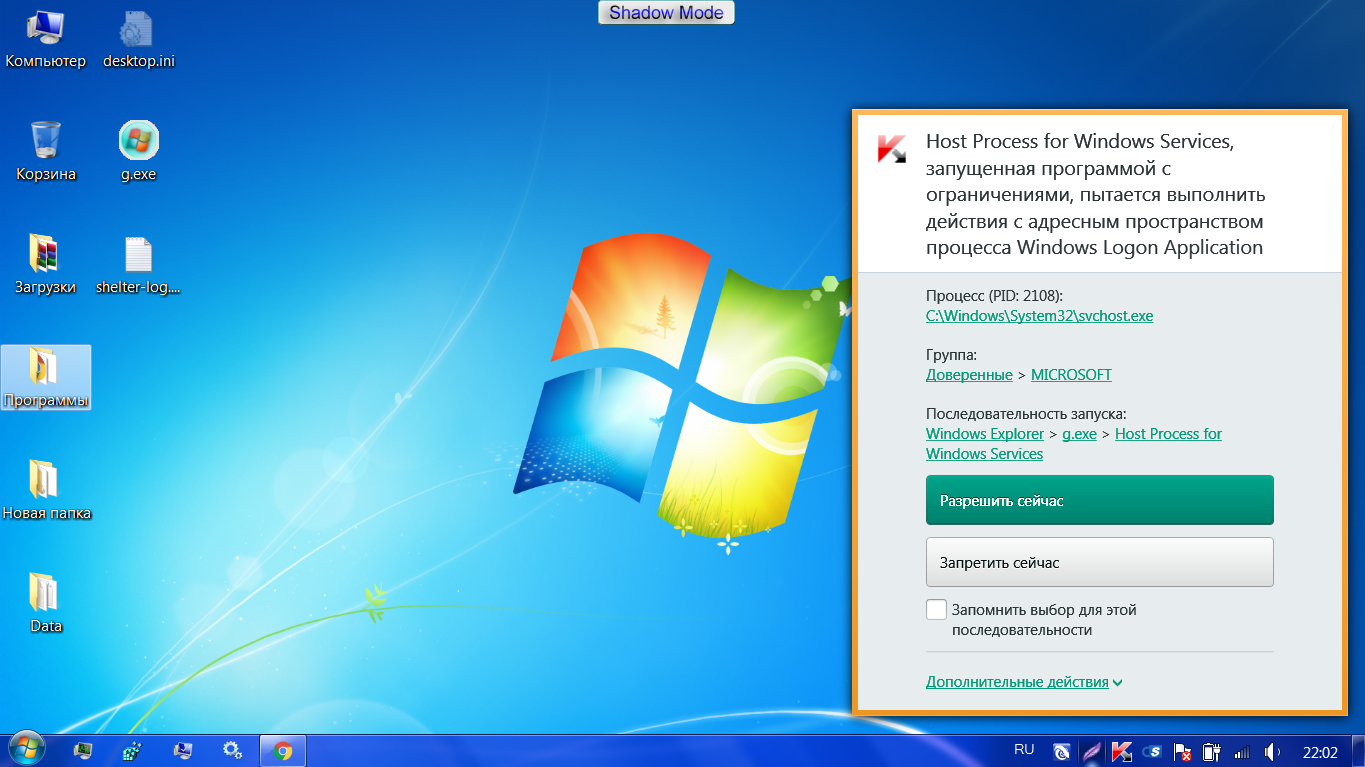Open the Chrome browser in taskbar
Image resolution: width=1365 pixels, height=767 pixels.
tap(282, 750)
